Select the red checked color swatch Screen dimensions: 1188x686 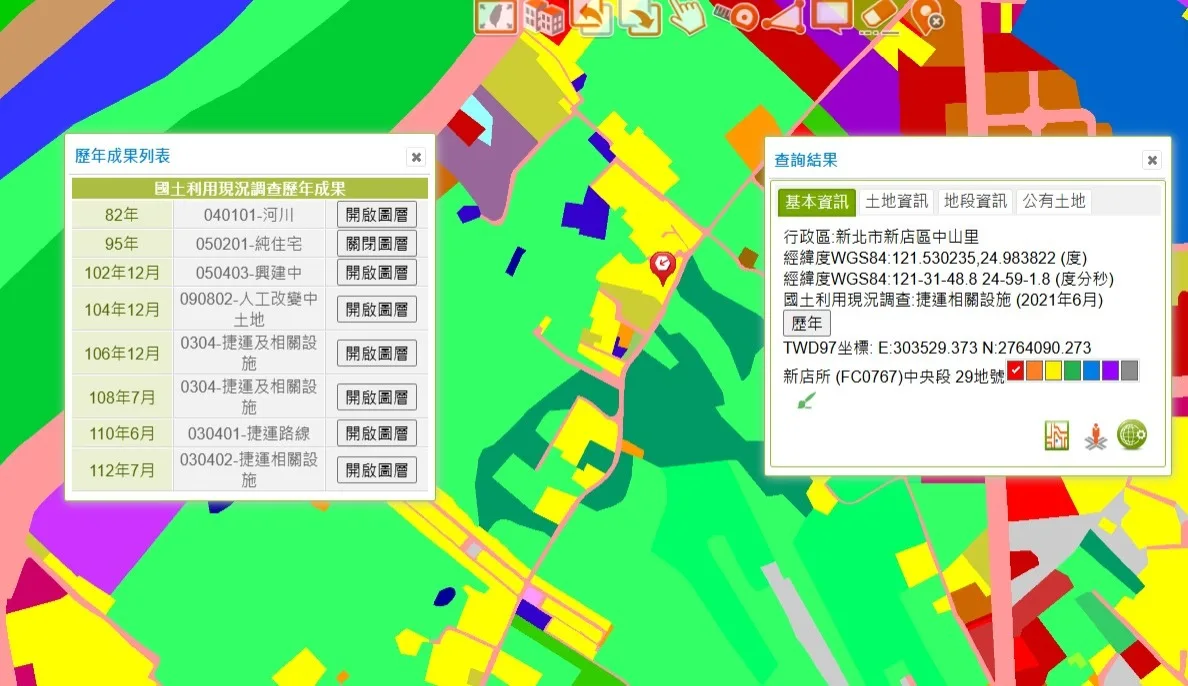tap(1015, 370)
